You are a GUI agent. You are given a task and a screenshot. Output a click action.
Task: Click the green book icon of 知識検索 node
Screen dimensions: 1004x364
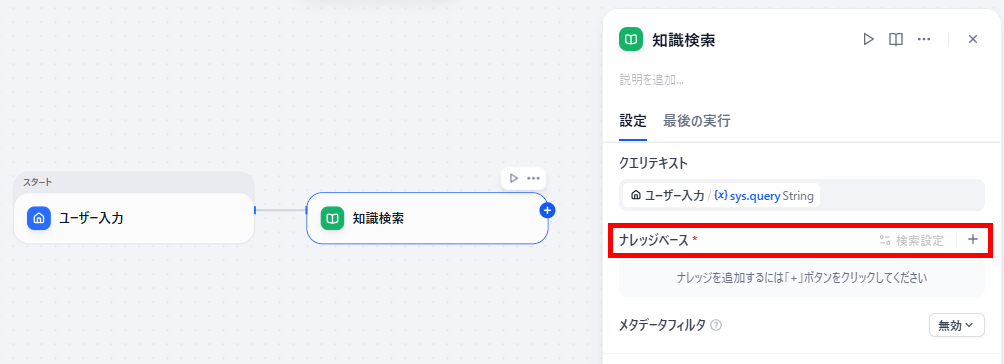click(332, 218)
